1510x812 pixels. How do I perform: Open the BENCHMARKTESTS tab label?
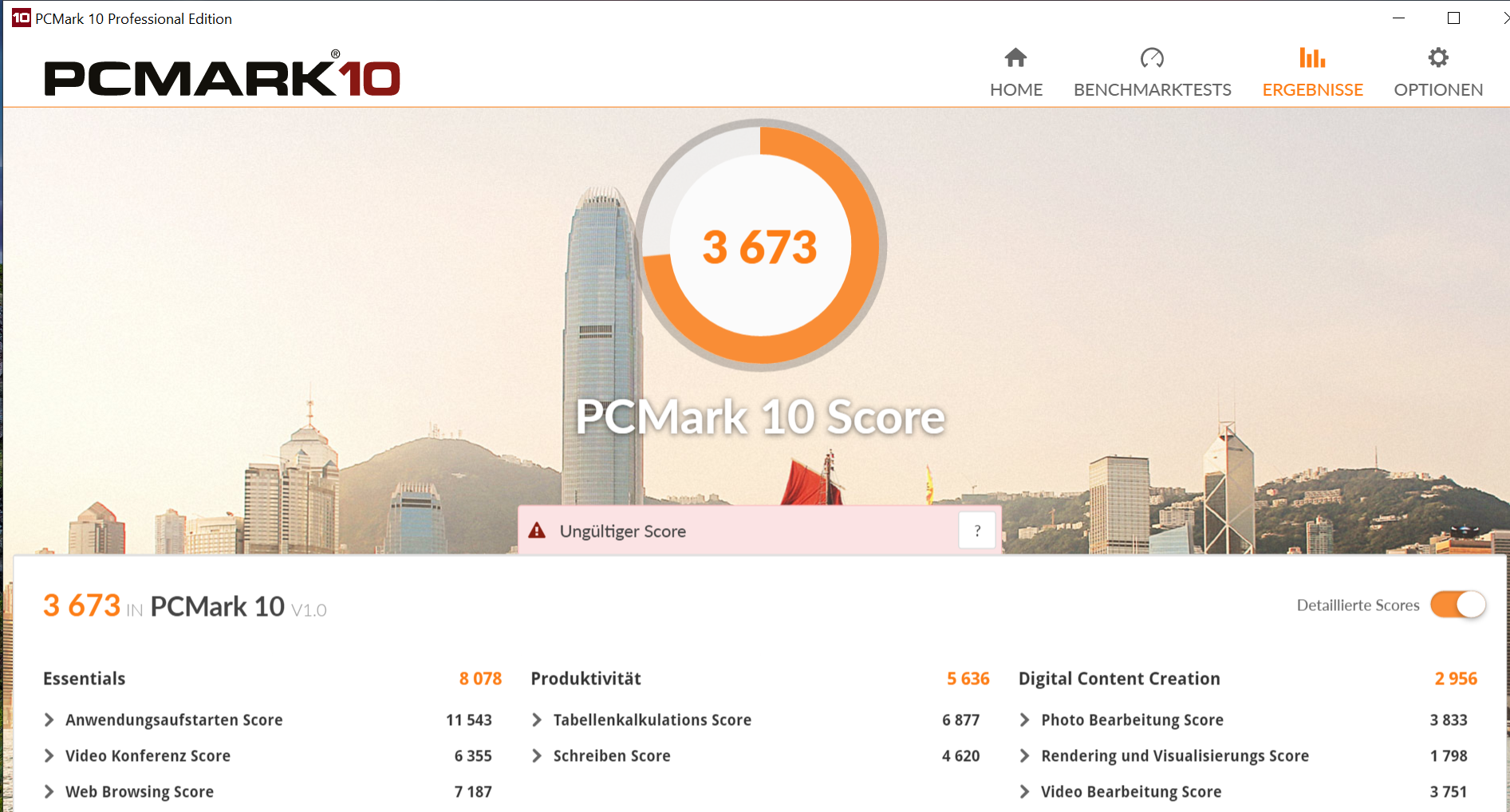[x=1153, y=90]
